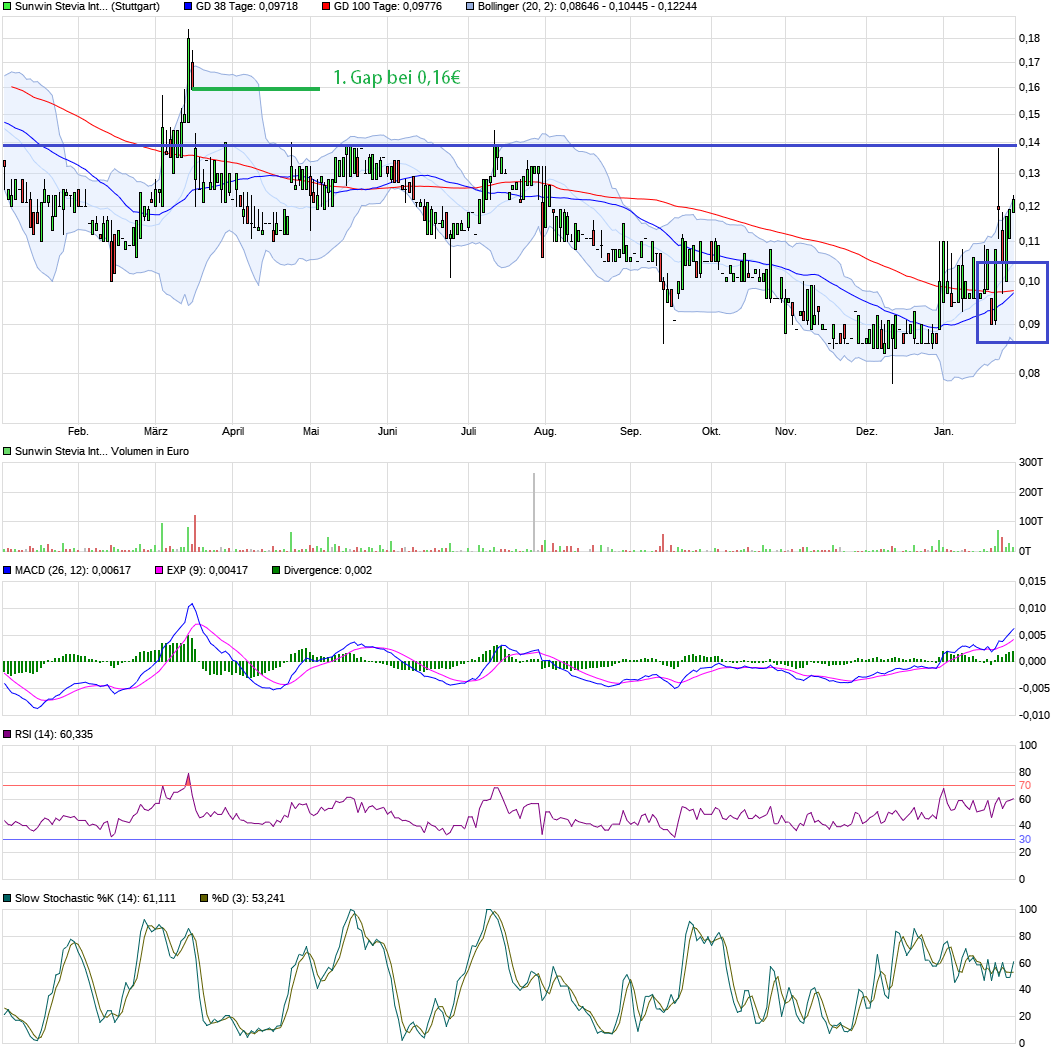Image resolution: width=1057 pixels, height=1054 pixels.
Task: Click the 300T volume axis value
Action: click(x=1031, y=462)
